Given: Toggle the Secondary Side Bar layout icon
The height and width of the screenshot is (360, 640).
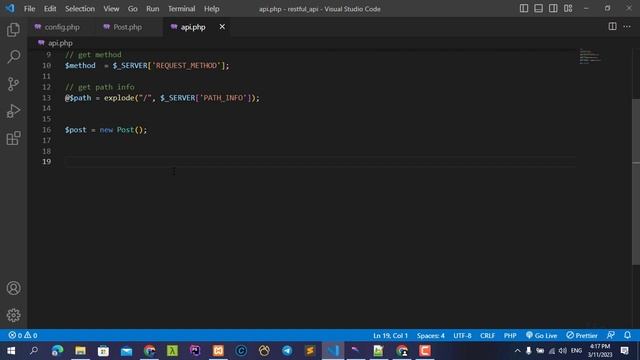Looking at the screenshot, I should (x=553, y=9).
